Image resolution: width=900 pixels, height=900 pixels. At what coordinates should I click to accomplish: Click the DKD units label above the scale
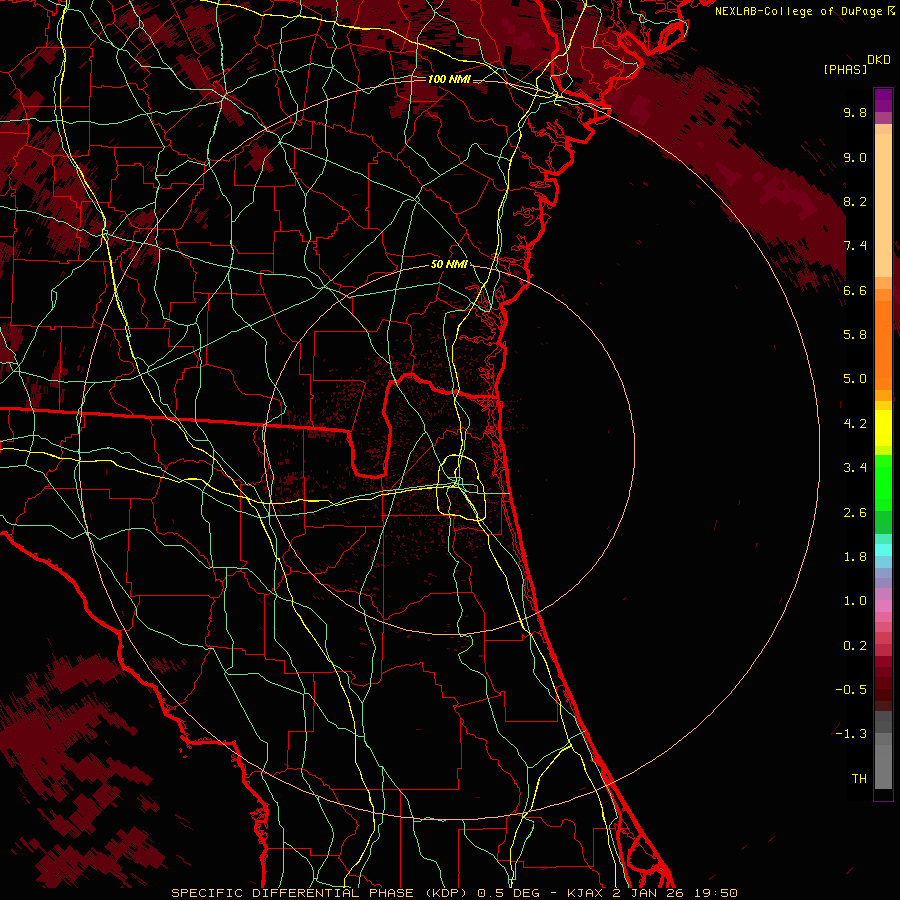(879, 60)
